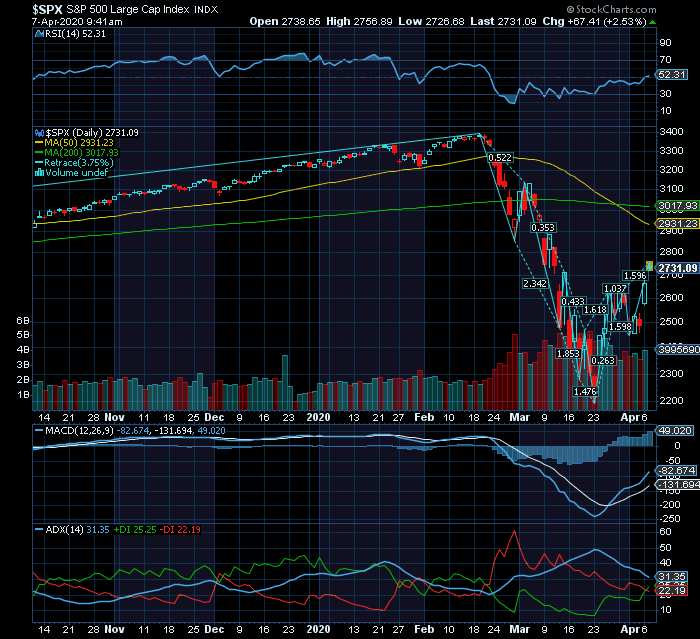Click the 52.31 RSI value tag on right axis

tap(672, 75)
